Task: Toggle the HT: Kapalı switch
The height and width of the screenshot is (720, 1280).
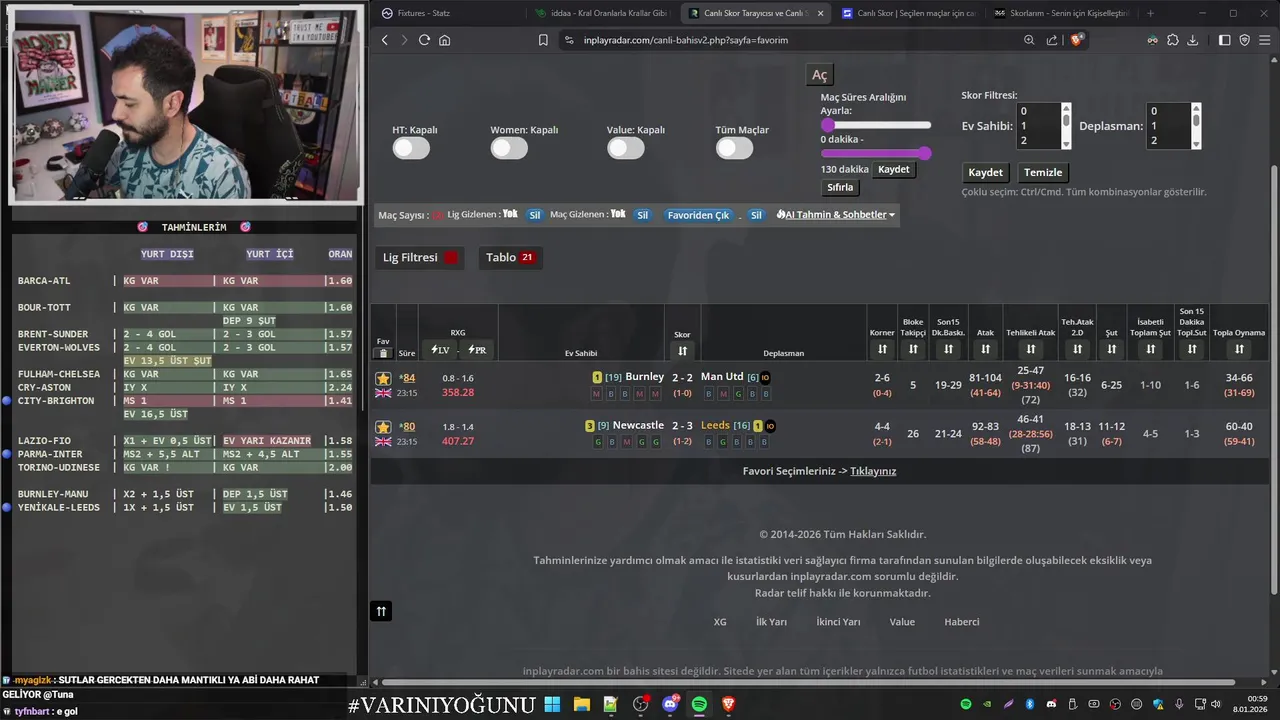Action: coord(411,149)
